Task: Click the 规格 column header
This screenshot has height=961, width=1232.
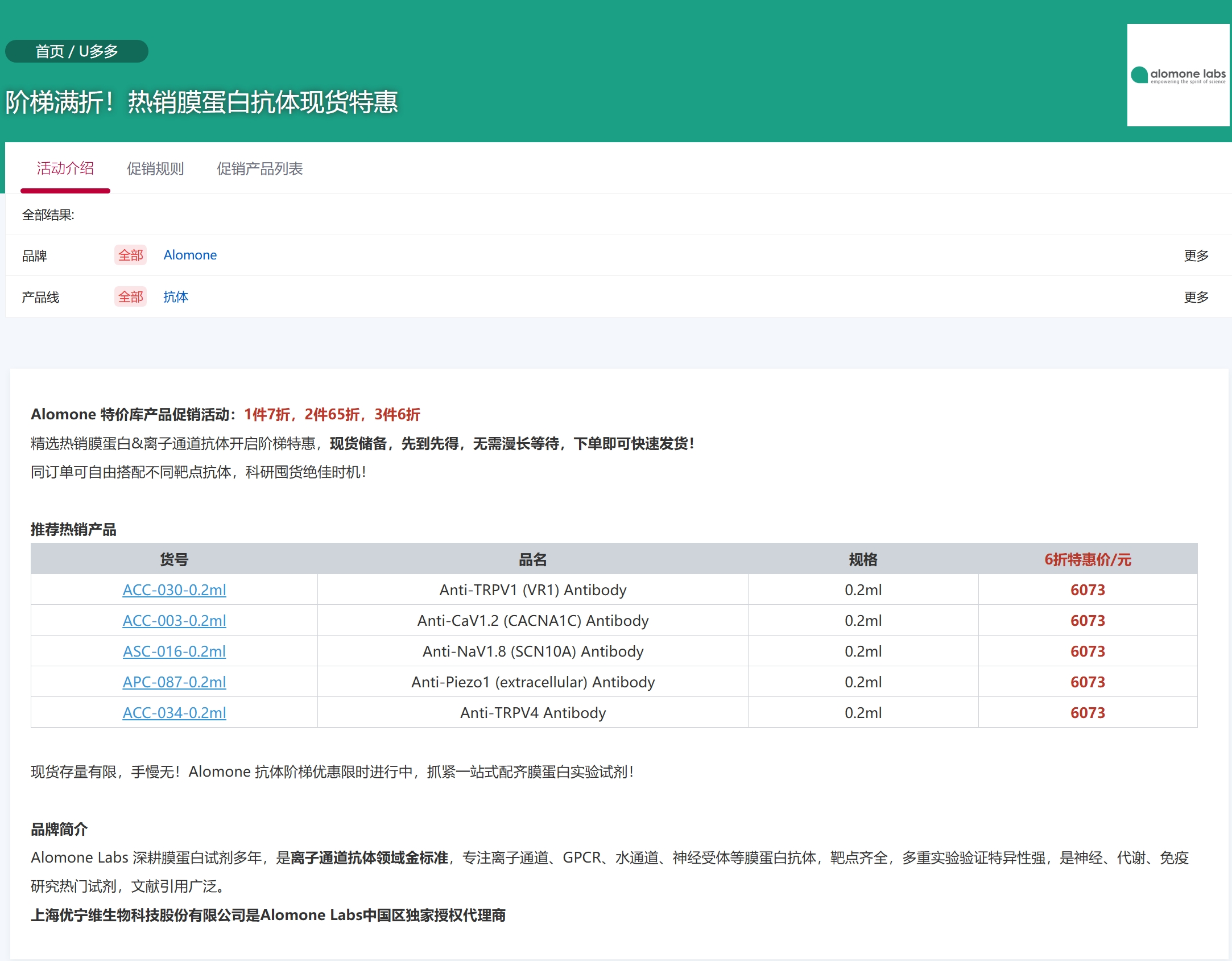Action: click(863, 559)
